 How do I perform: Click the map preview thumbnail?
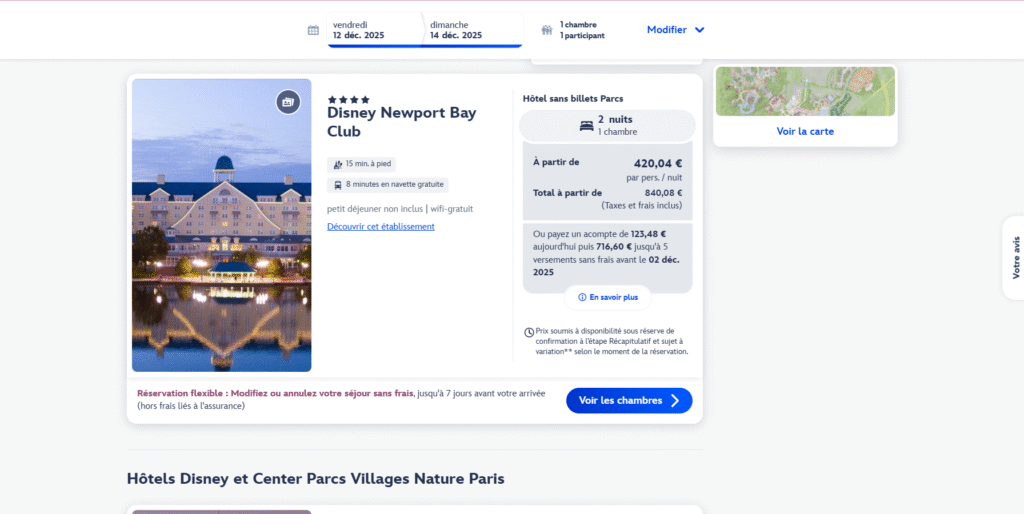[x=805, y=92]
